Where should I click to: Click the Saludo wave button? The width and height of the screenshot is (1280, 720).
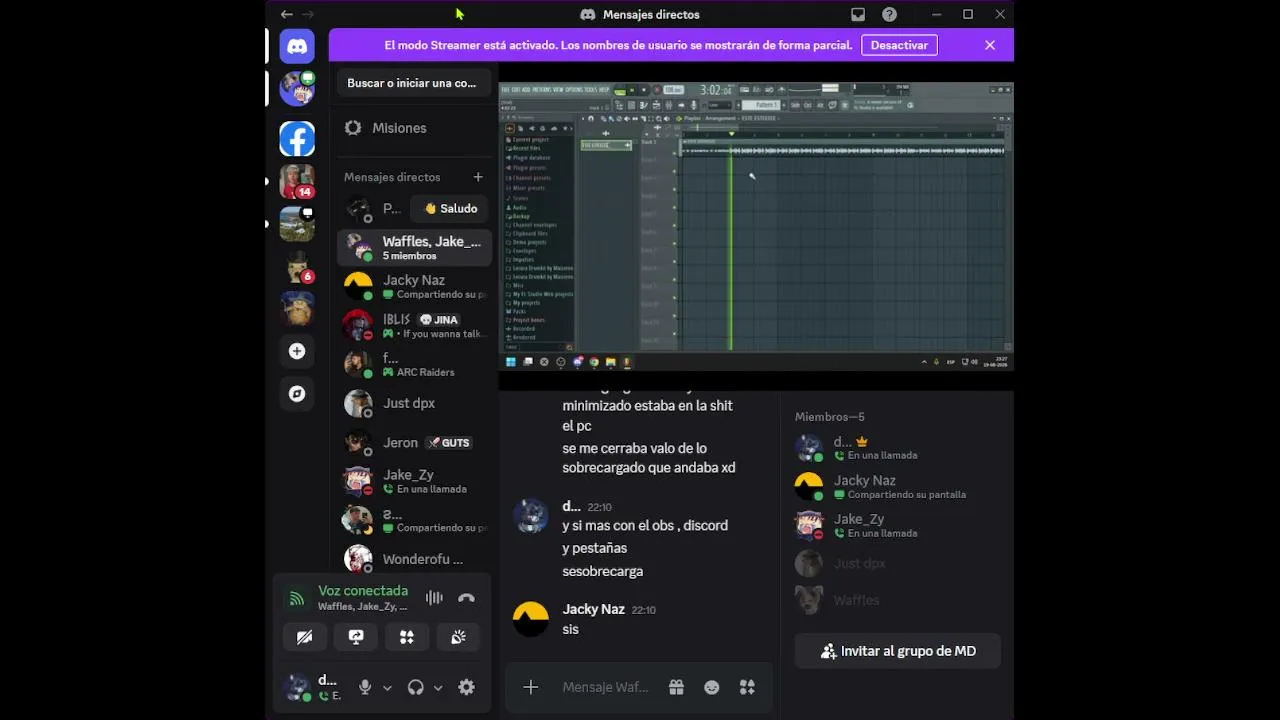coord(451,209)
